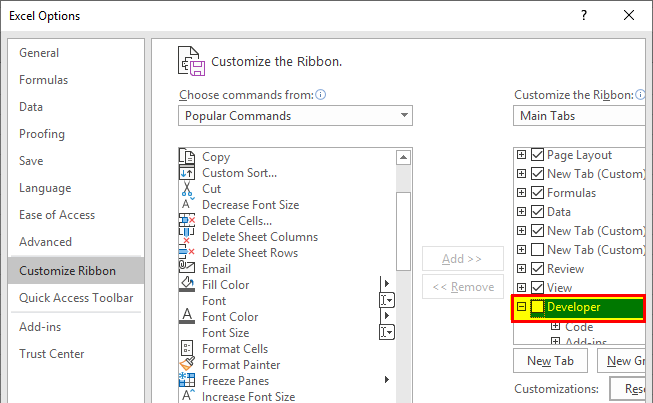Select the Freeze Panes icon
This screenshot has height=403, width=653.
pyautogui.click(x=187, y=380)
